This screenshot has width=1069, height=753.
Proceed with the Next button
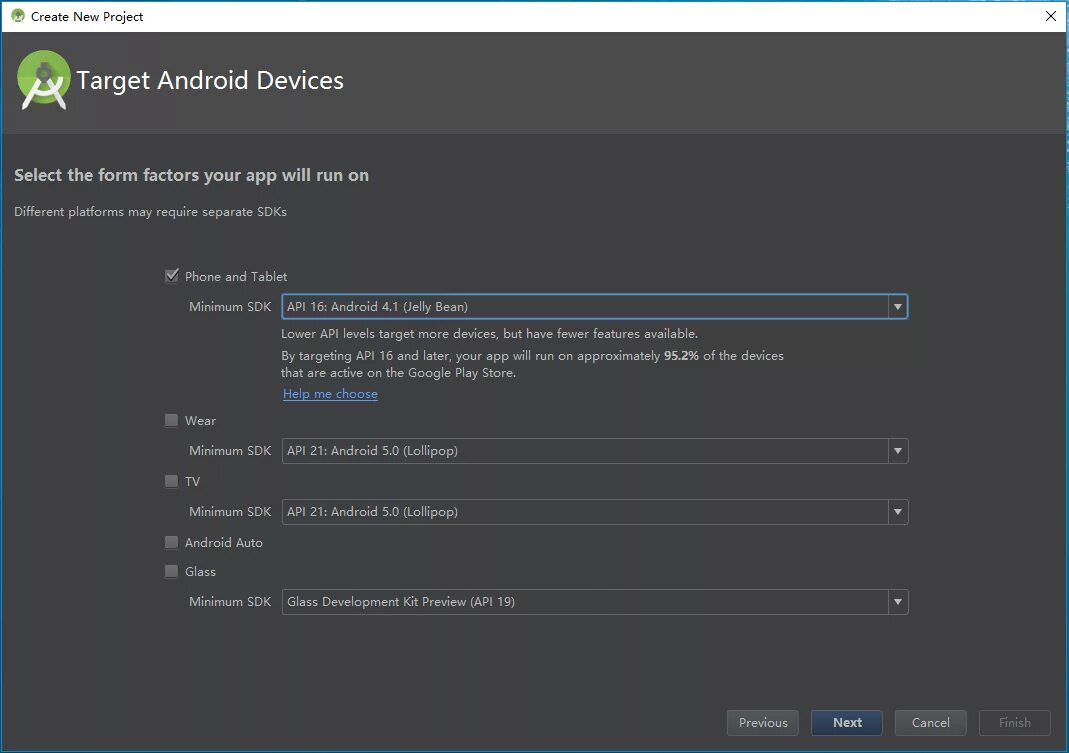847,722
